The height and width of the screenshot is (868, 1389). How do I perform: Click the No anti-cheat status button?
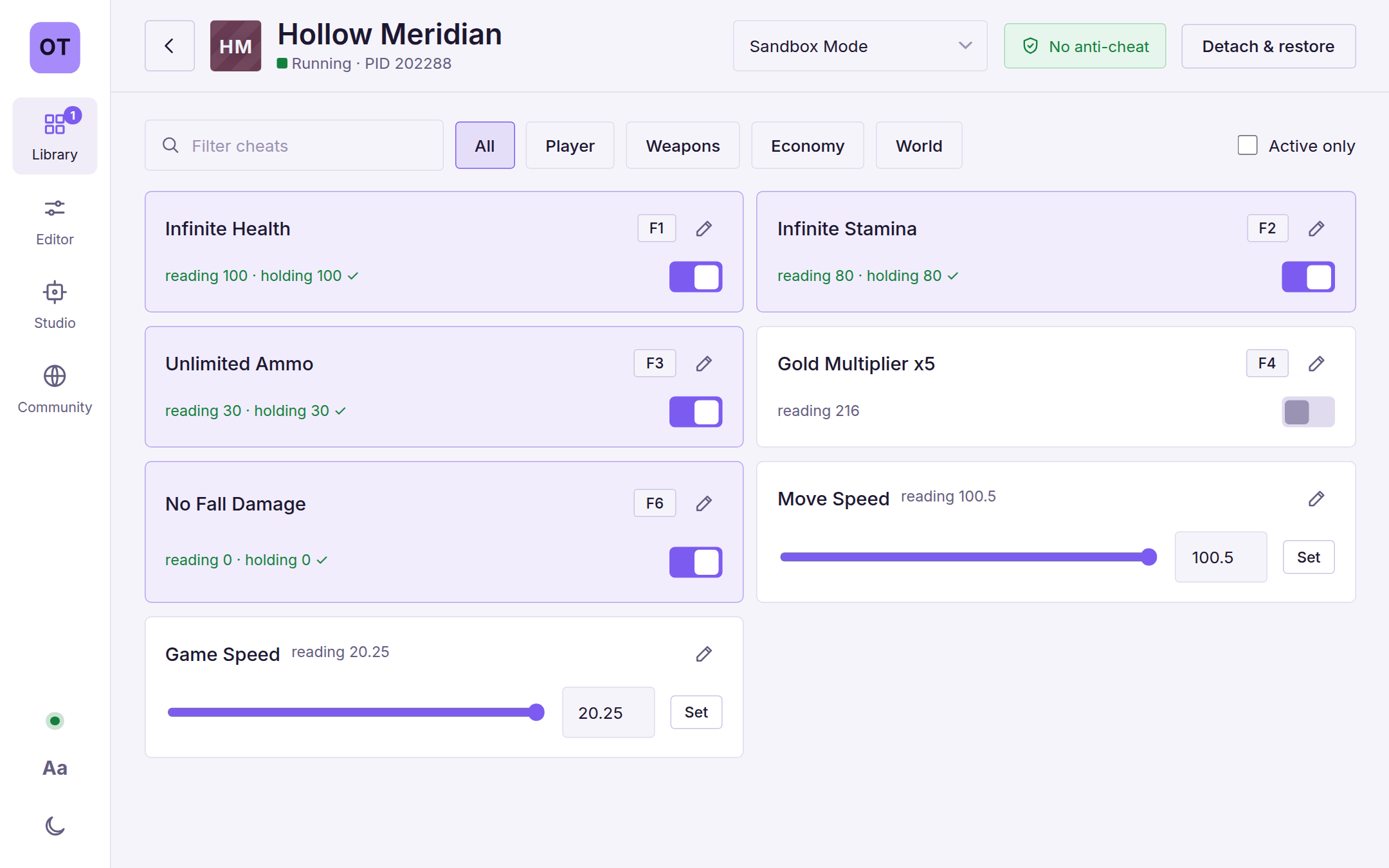[1085, 46]
